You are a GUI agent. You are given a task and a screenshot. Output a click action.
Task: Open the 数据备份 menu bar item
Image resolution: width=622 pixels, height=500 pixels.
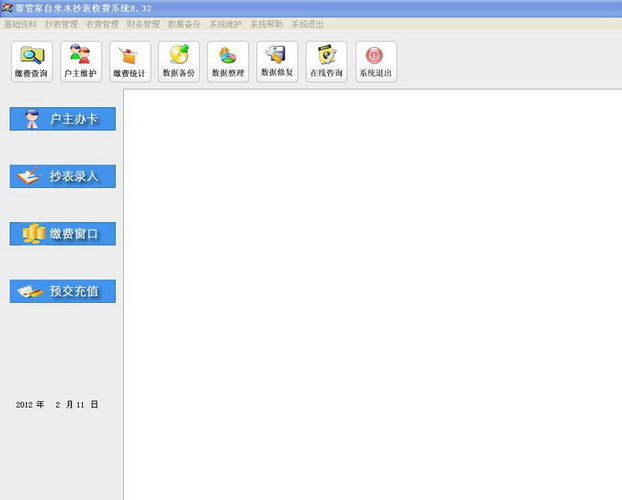184,24
